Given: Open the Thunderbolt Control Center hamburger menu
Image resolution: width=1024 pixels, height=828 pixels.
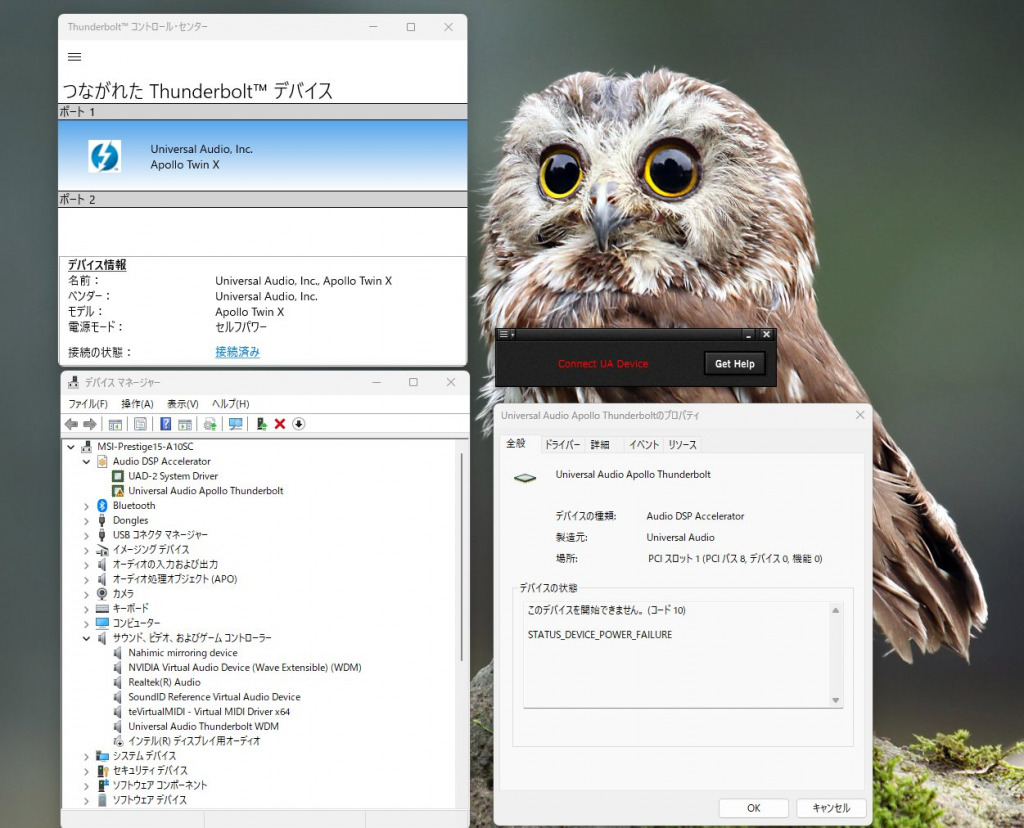Looking at the screenshot, I should click(x=74, y=57).
